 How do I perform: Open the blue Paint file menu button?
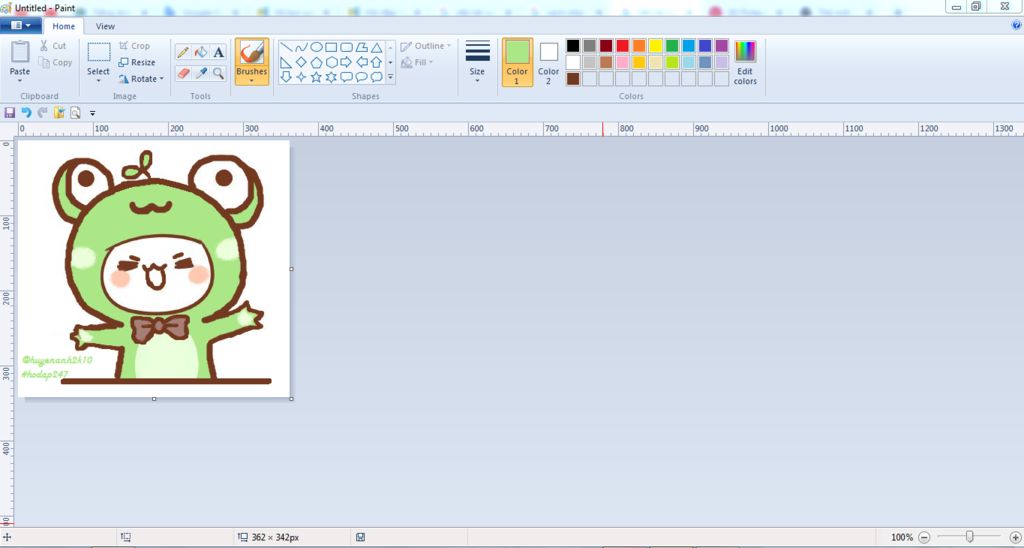click(21, 25)
